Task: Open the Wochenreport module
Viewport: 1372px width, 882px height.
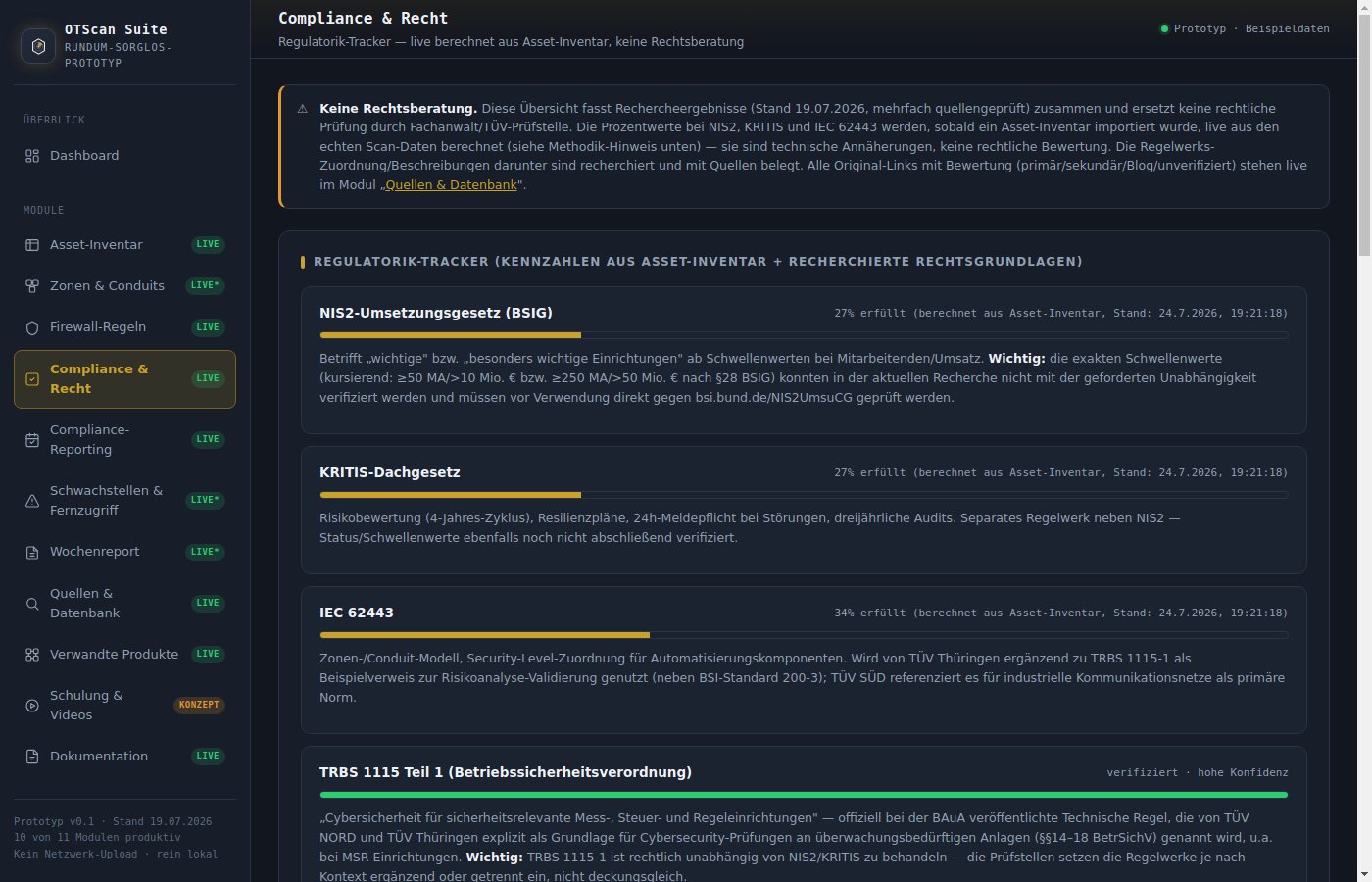Action: (124, 552)
